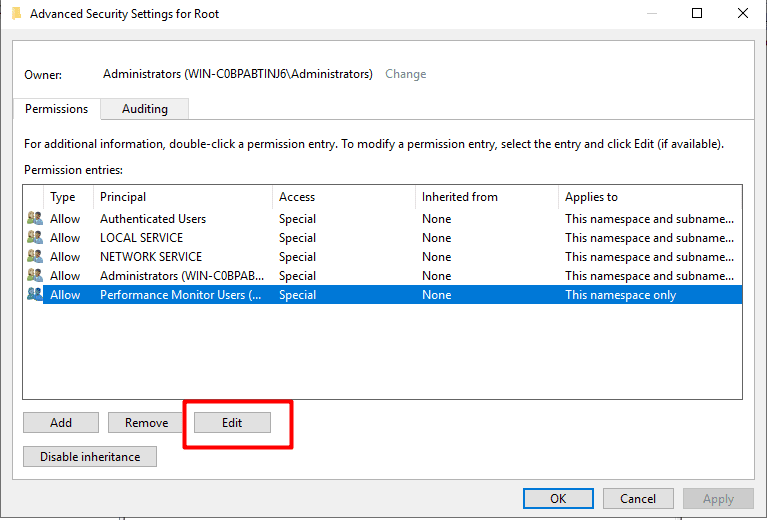Click Applies to value in Administrators row
Screen dimensions: 767x520
point(650,276)
